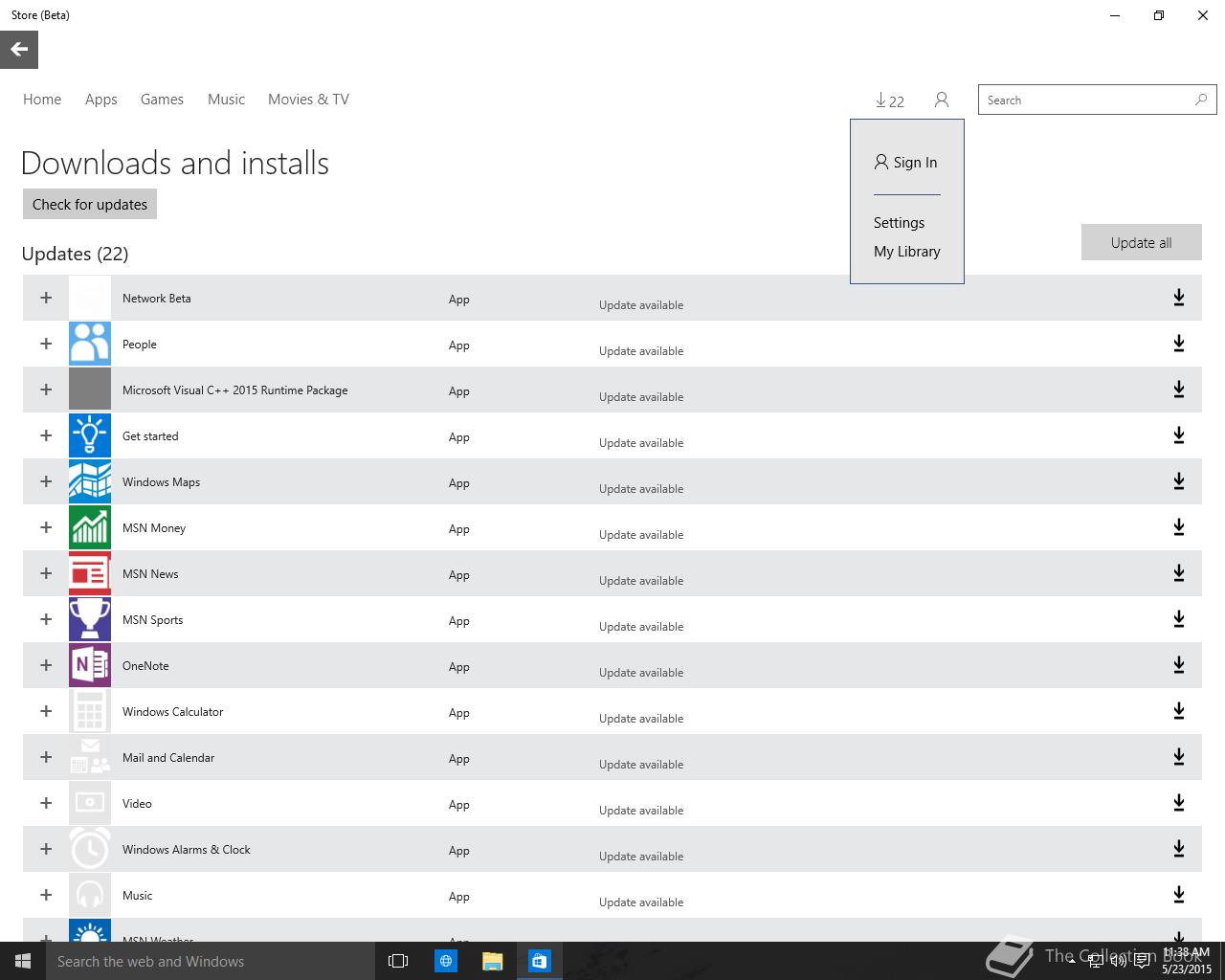Expand the Windows Alarms & Clock row
This screenshot has width=1225, height=980.
pos(46,849)
